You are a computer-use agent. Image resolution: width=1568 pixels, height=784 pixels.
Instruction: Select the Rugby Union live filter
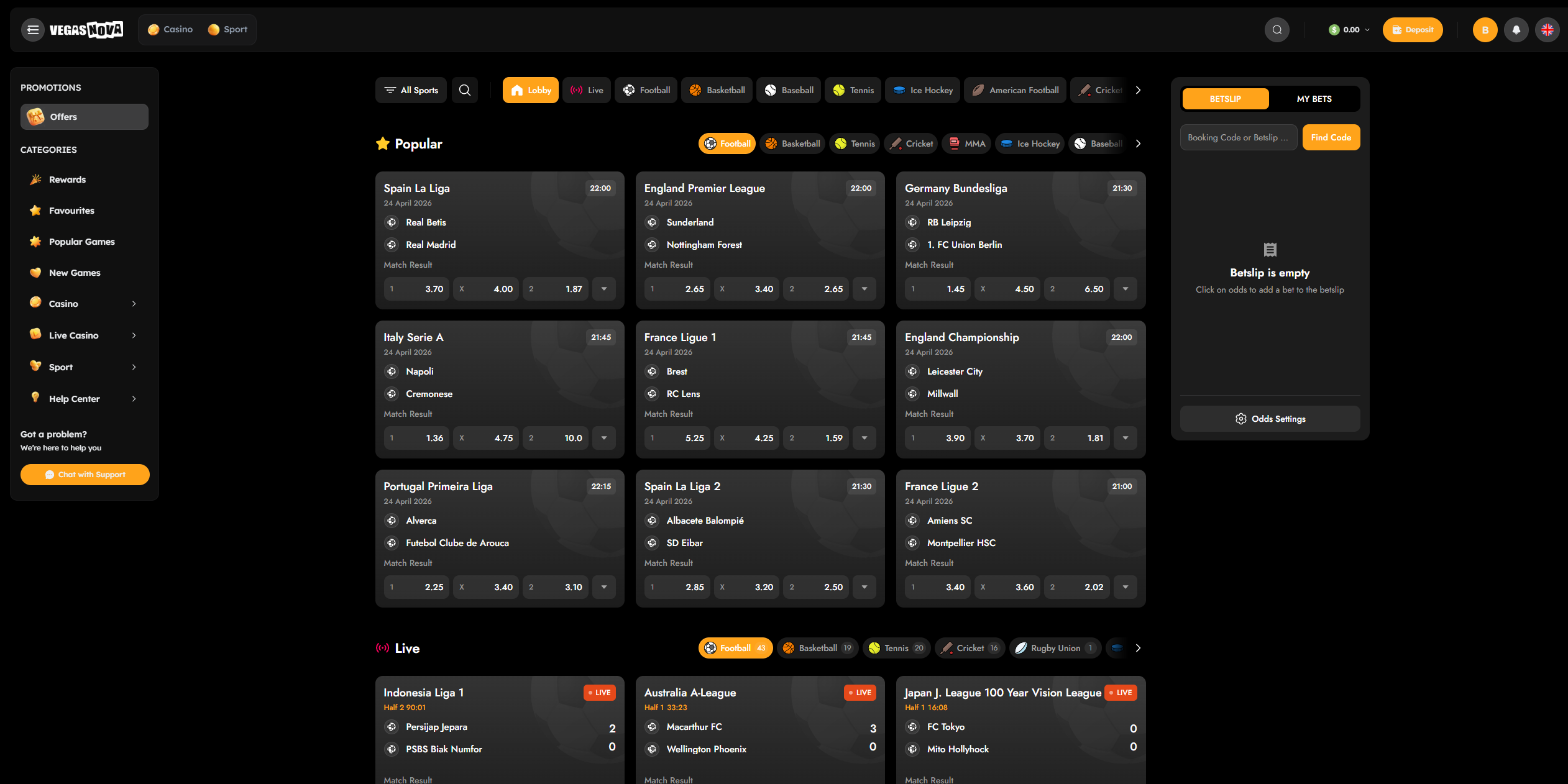tap(1055, 647)
